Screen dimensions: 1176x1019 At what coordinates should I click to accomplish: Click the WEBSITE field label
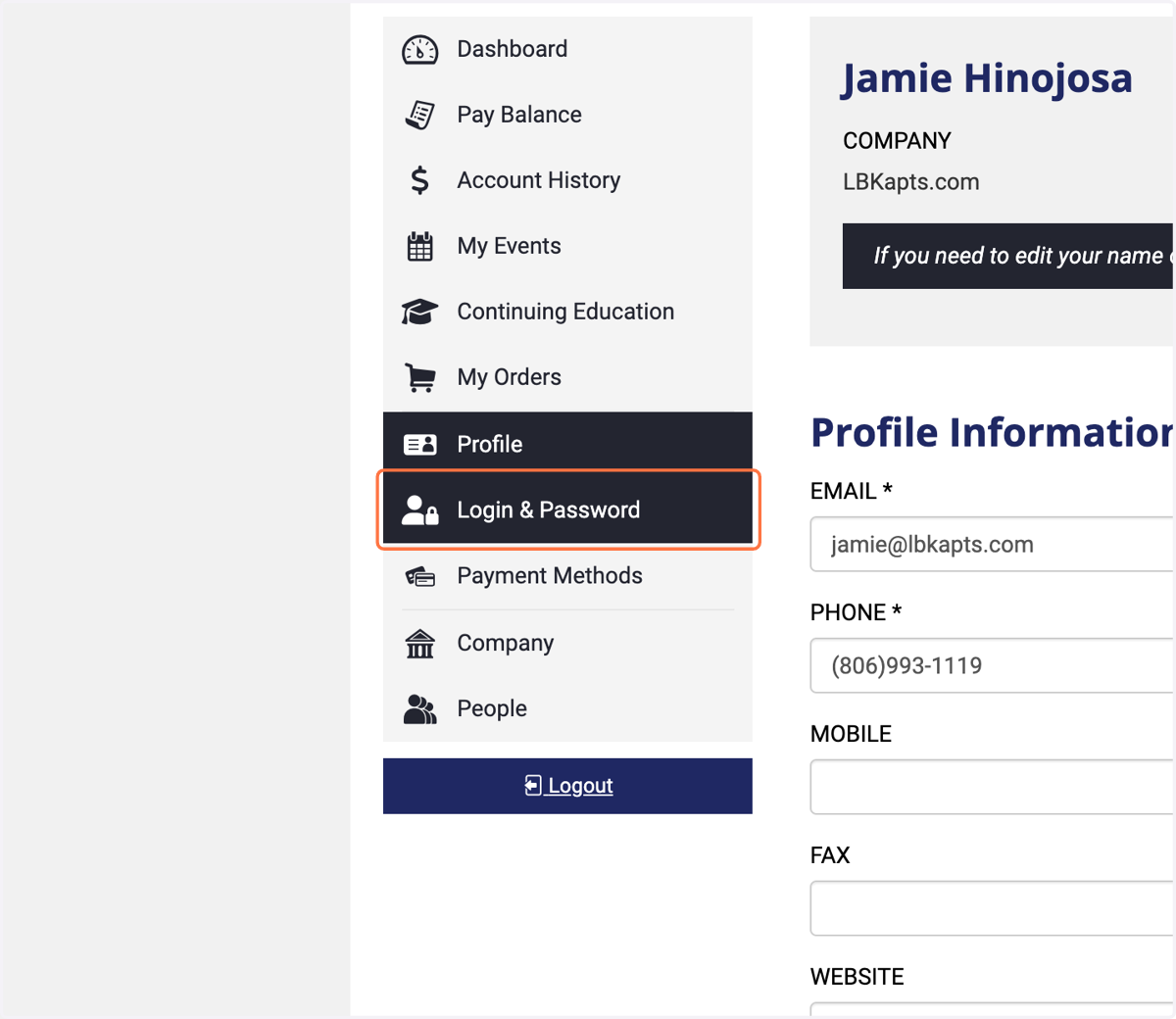857,977
